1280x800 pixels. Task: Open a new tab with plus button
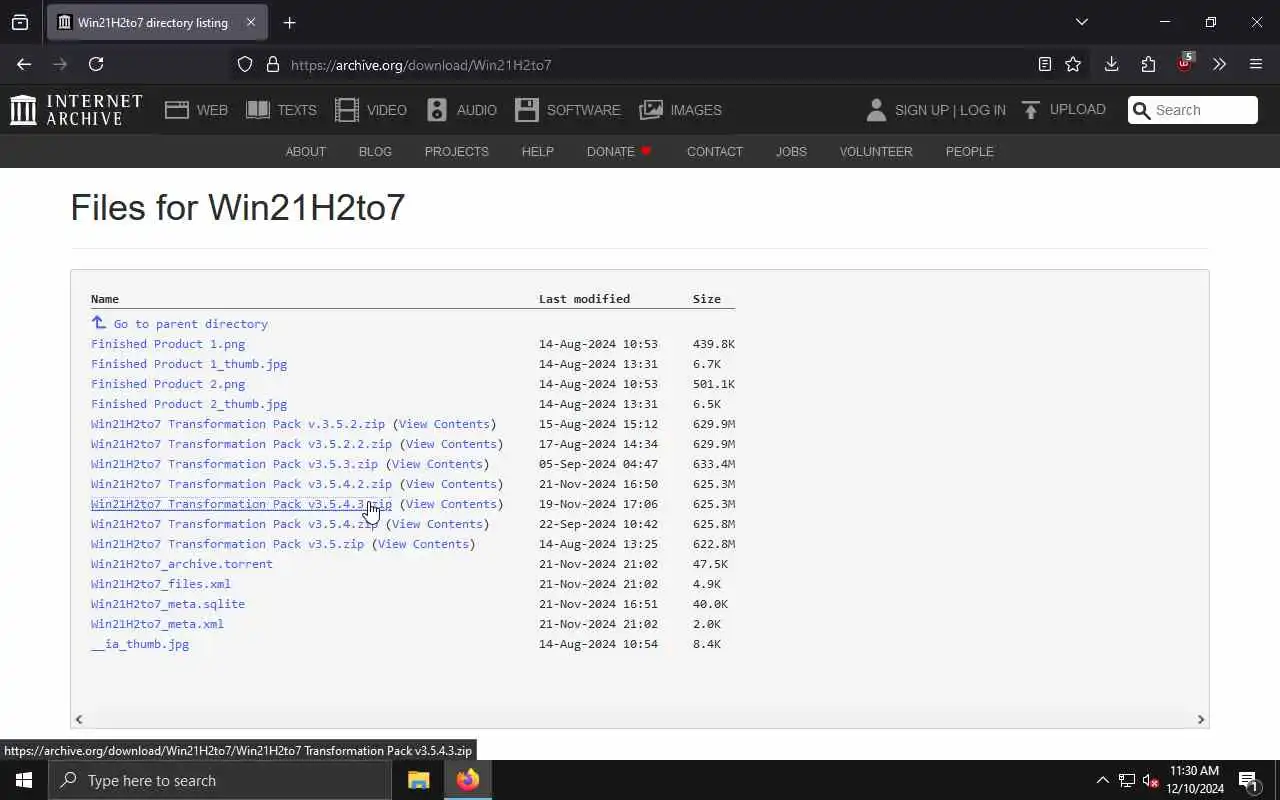[x=290, y=22]
